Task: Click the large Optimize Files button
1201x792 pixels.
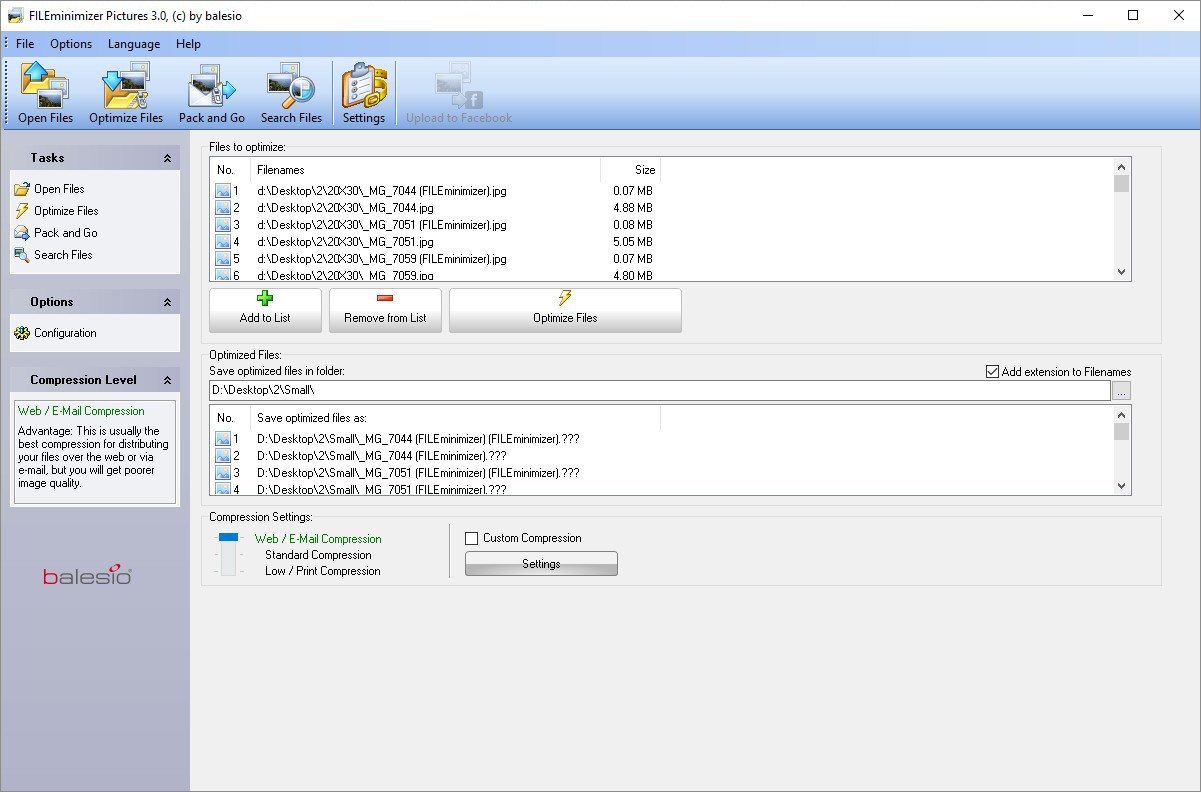Action: coord(565,310)
